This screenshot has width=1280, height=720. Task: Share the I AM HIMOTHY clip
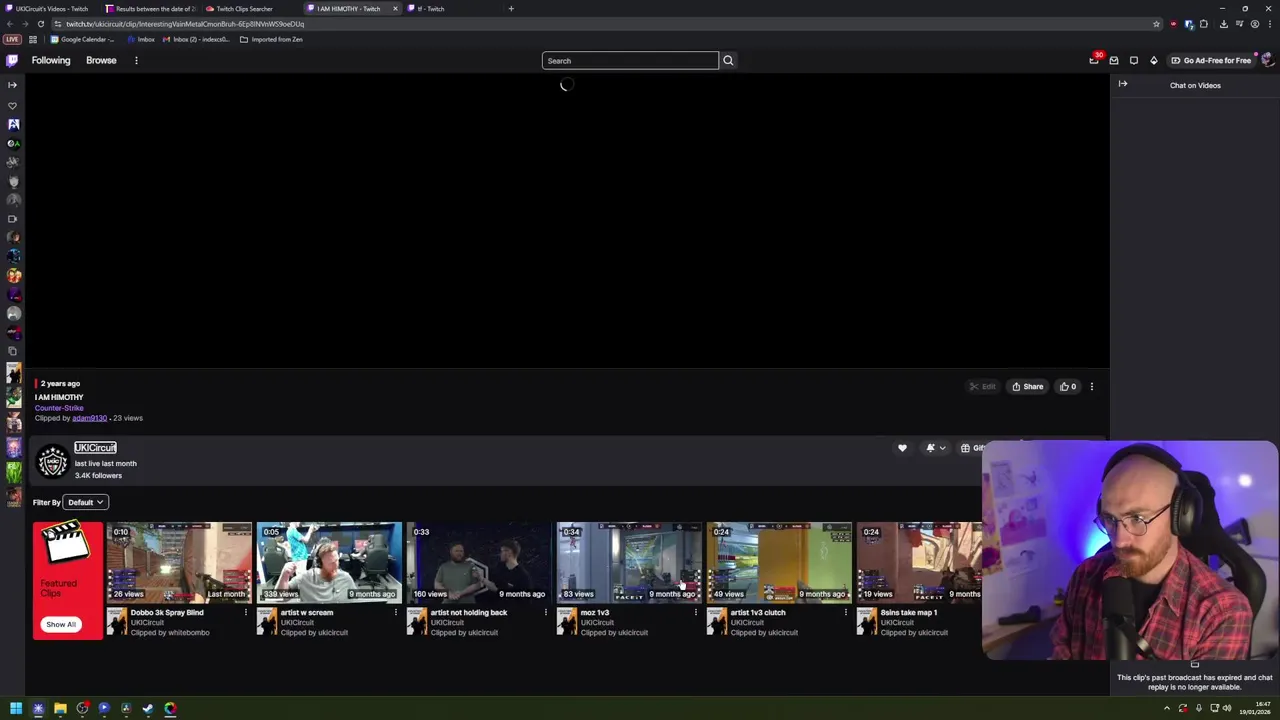tap(1027, 387)
